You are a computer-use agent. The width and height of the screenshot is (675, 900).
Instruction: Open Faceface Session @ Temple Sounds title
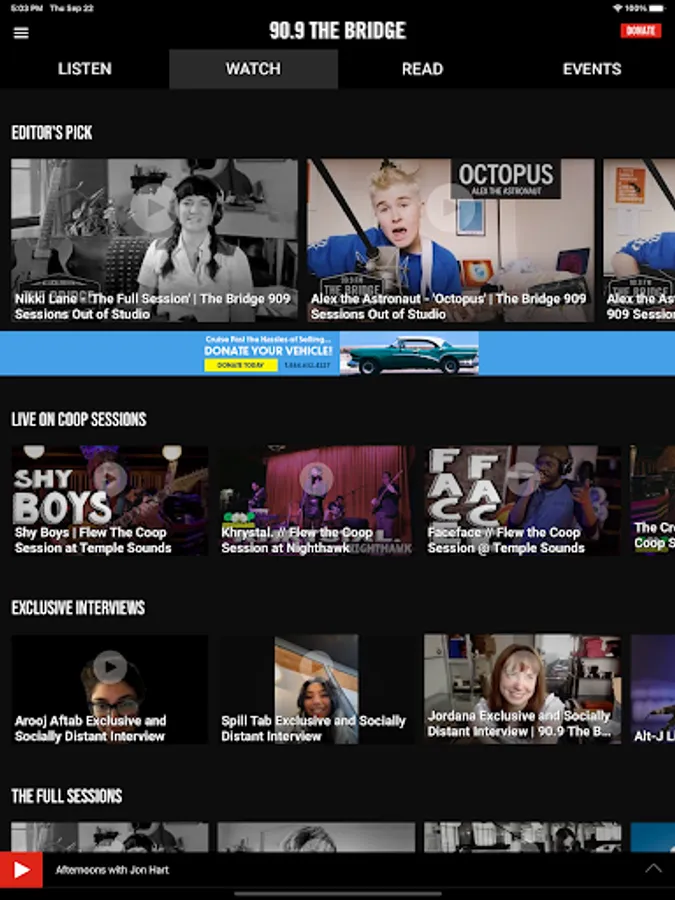tap(506, 540)
